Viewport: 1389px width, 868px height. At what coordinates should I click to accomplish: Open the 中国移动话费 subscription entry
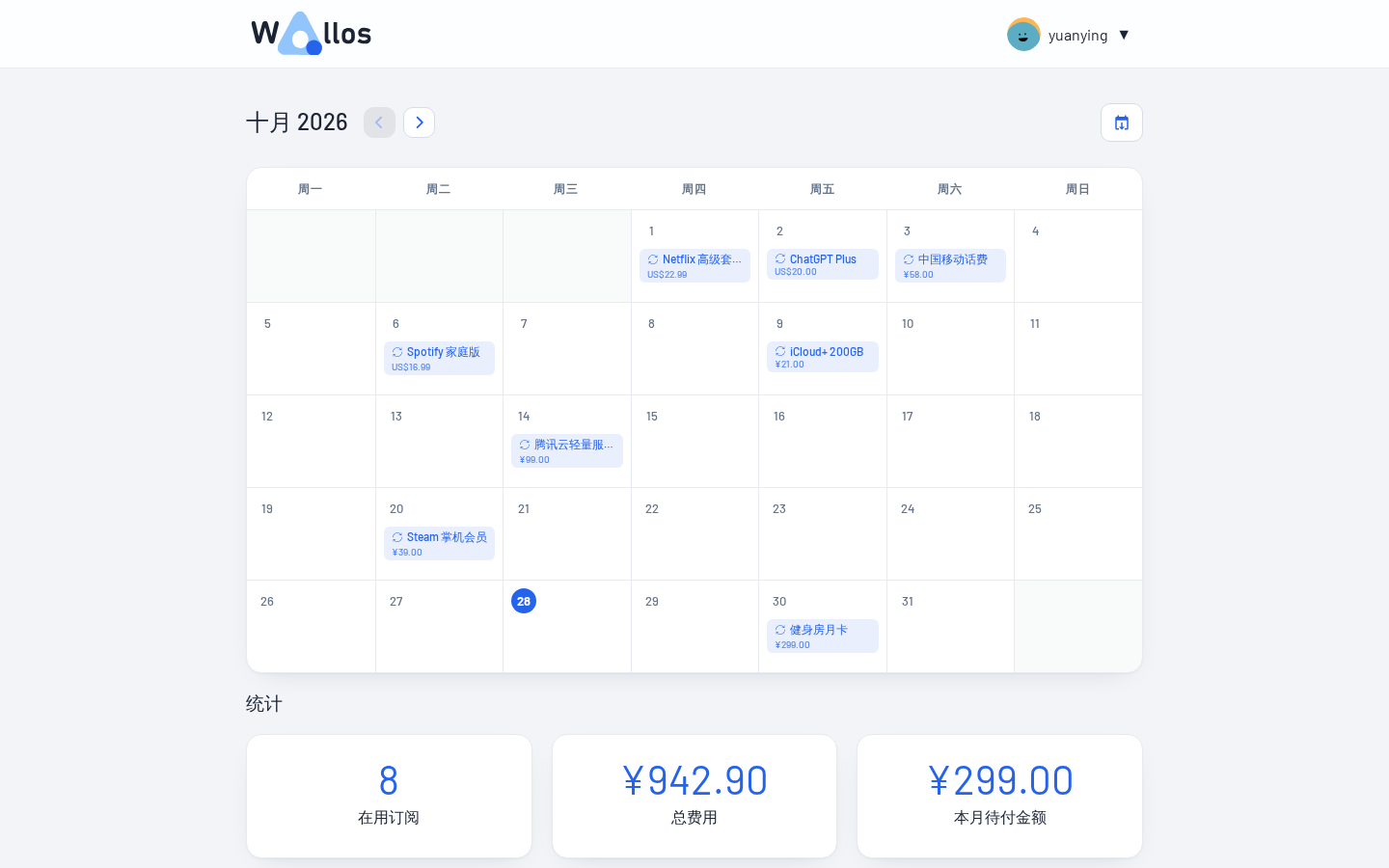click(x=950, y=266)
